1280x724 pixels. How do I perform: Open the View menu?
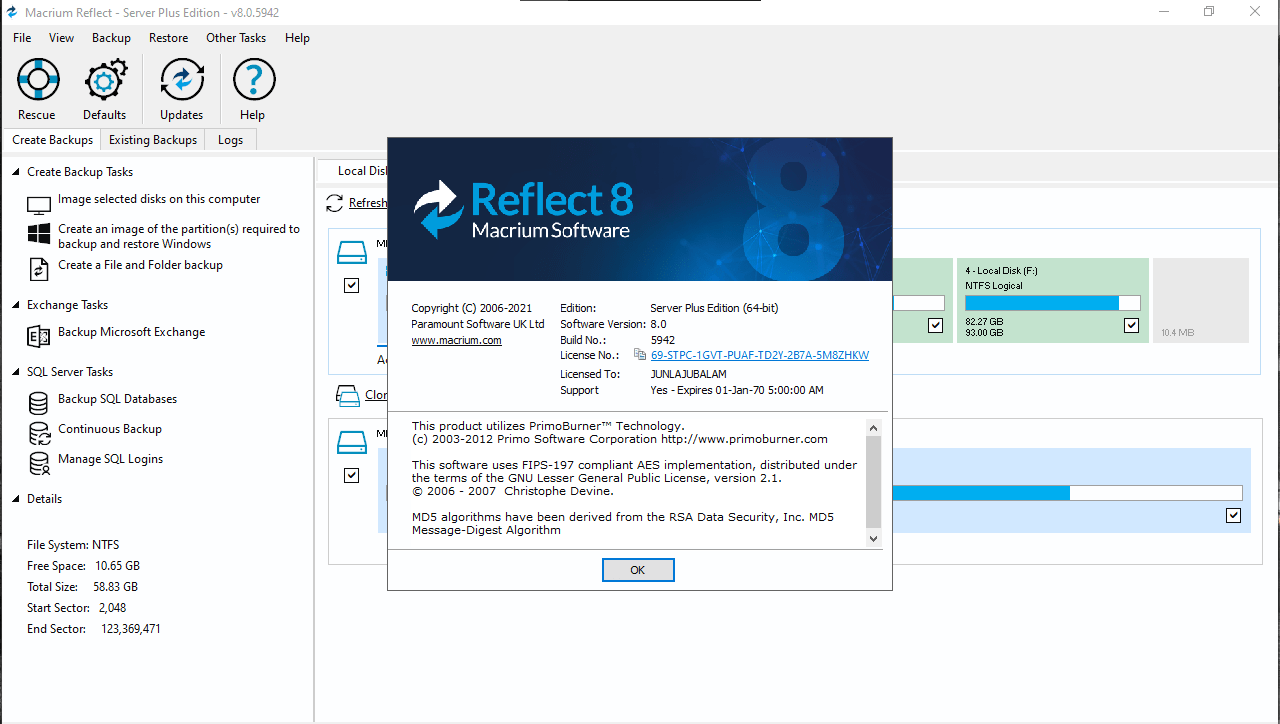pos(62,38)
